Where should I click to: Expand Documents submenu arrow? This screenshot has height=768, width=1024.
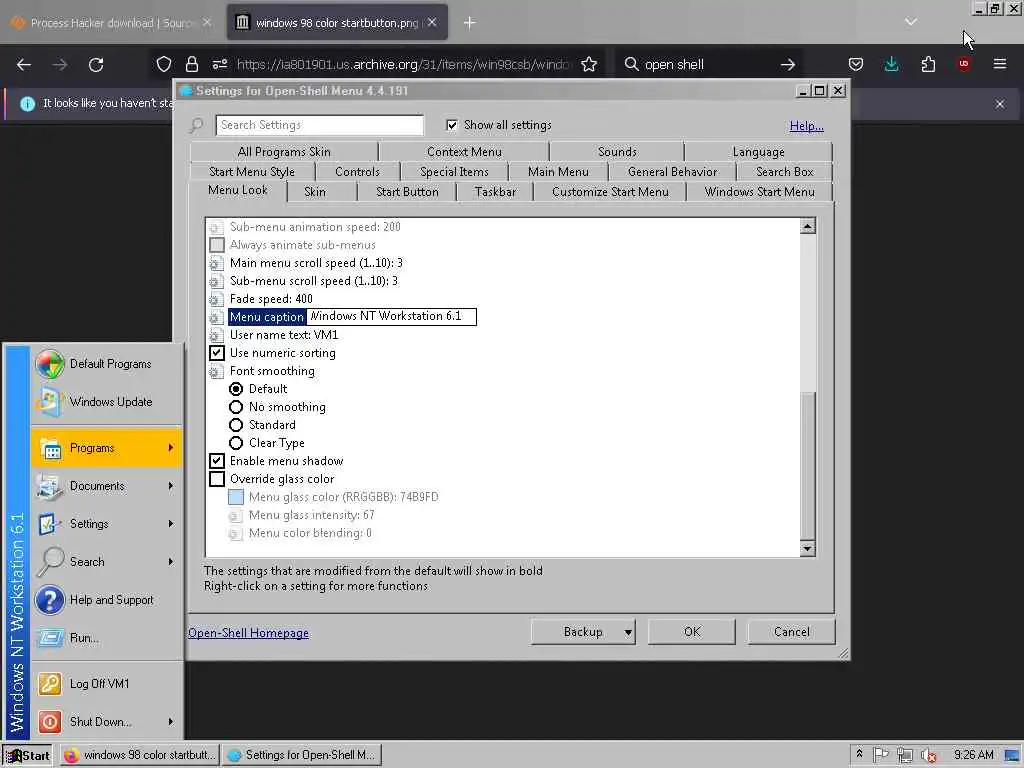coord(171,486)
